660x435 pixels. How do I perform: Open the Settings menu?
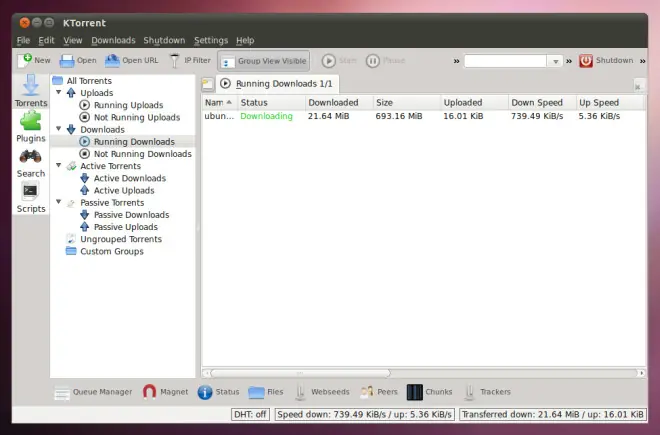210,40
